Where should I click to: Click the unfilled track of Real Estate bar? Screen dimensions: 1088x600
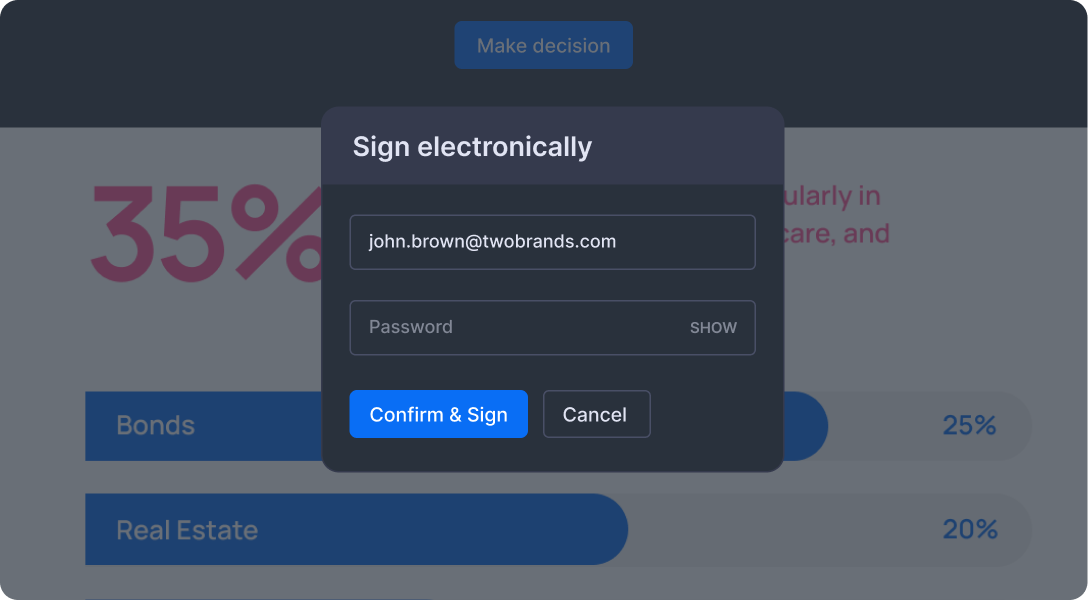coord(780,530)
